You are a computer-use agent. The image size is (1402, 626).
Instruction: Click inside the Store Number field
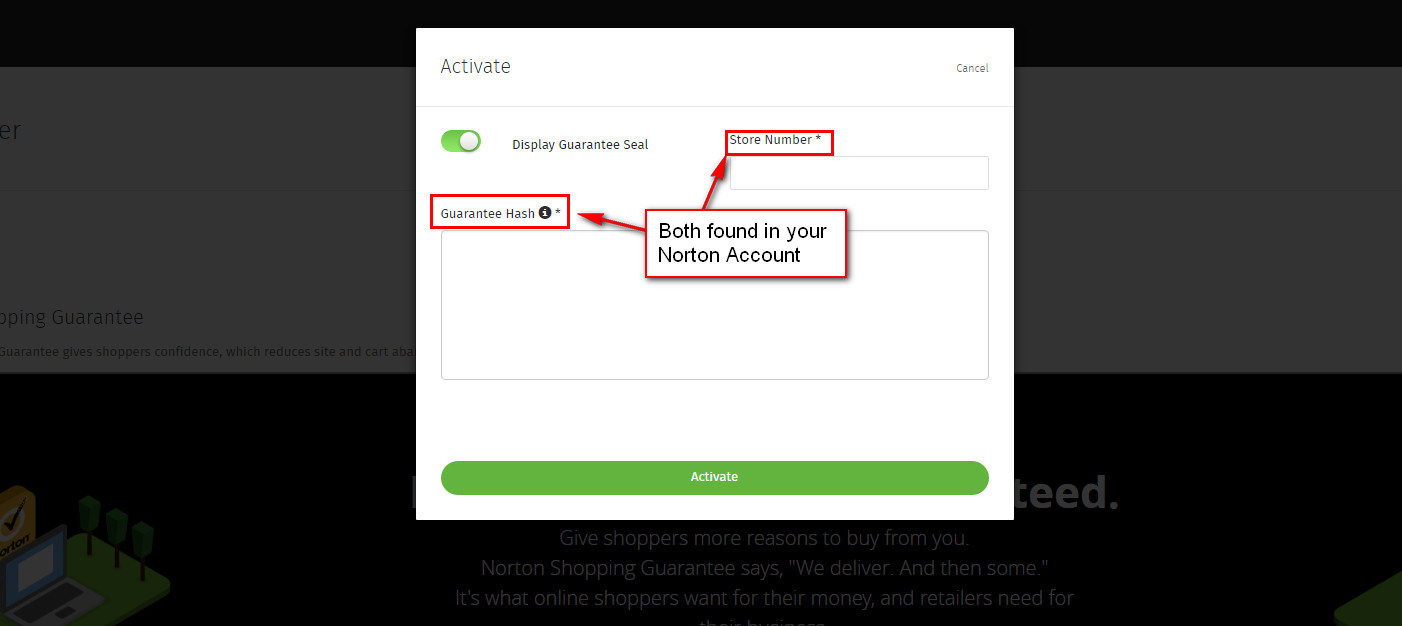[x=859, y=173]
